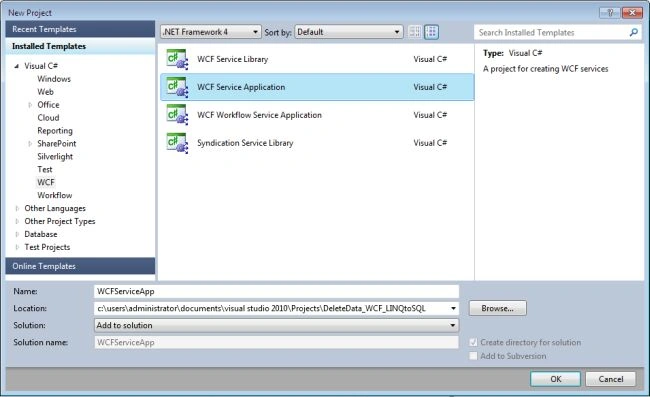650x397 pixels.
Task: Expand the Database tree node
Action: [17, 234]
